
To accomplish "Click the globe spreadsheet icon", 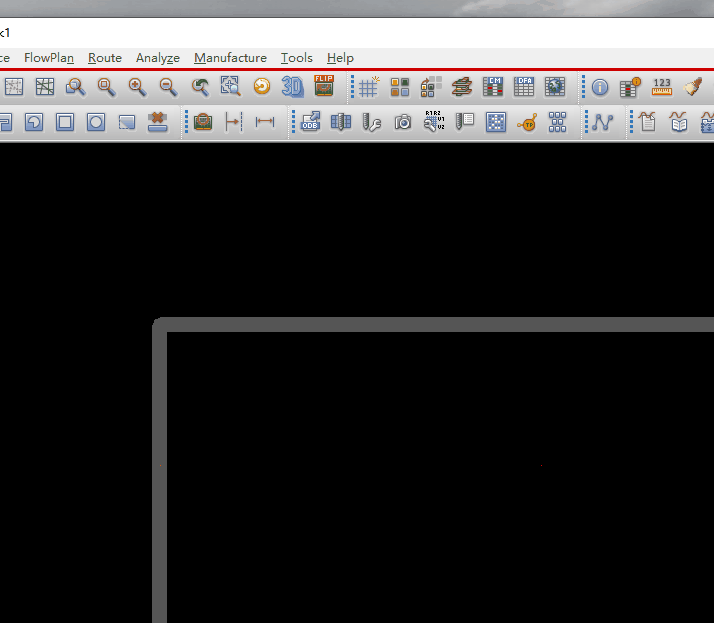I will pos(555,87).
